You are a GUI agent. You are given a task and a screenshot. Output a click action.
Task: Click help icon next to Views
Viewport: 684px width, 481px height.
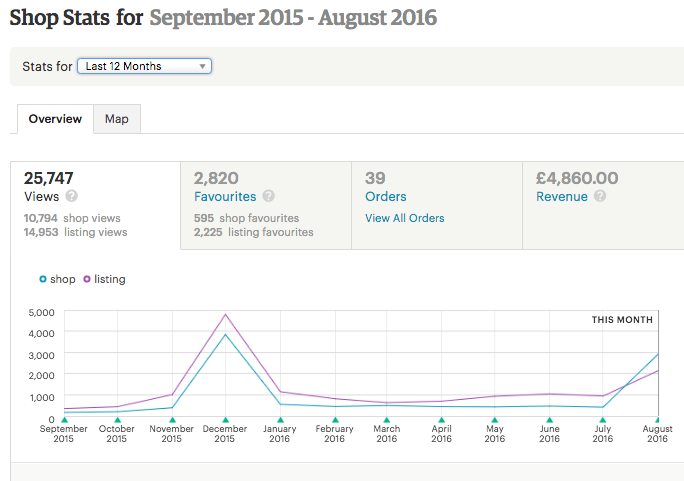72,197
